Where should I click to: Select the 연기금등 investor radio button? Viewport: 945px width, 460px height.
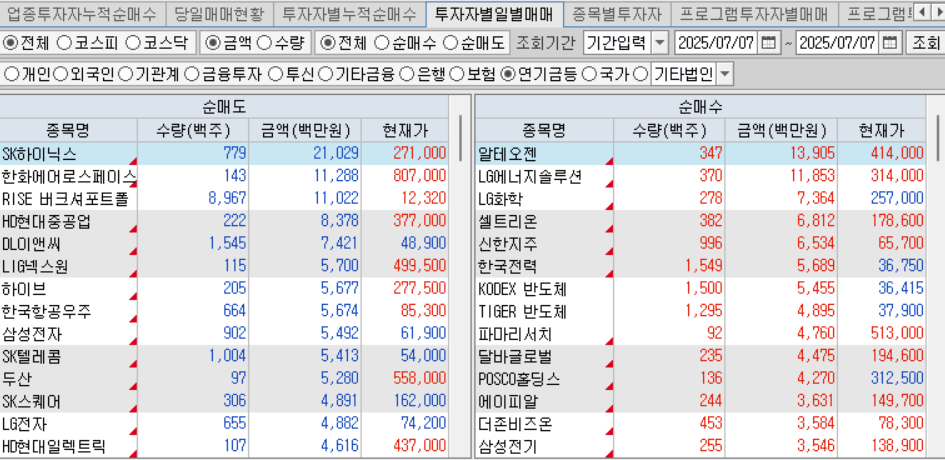point(509,74)
